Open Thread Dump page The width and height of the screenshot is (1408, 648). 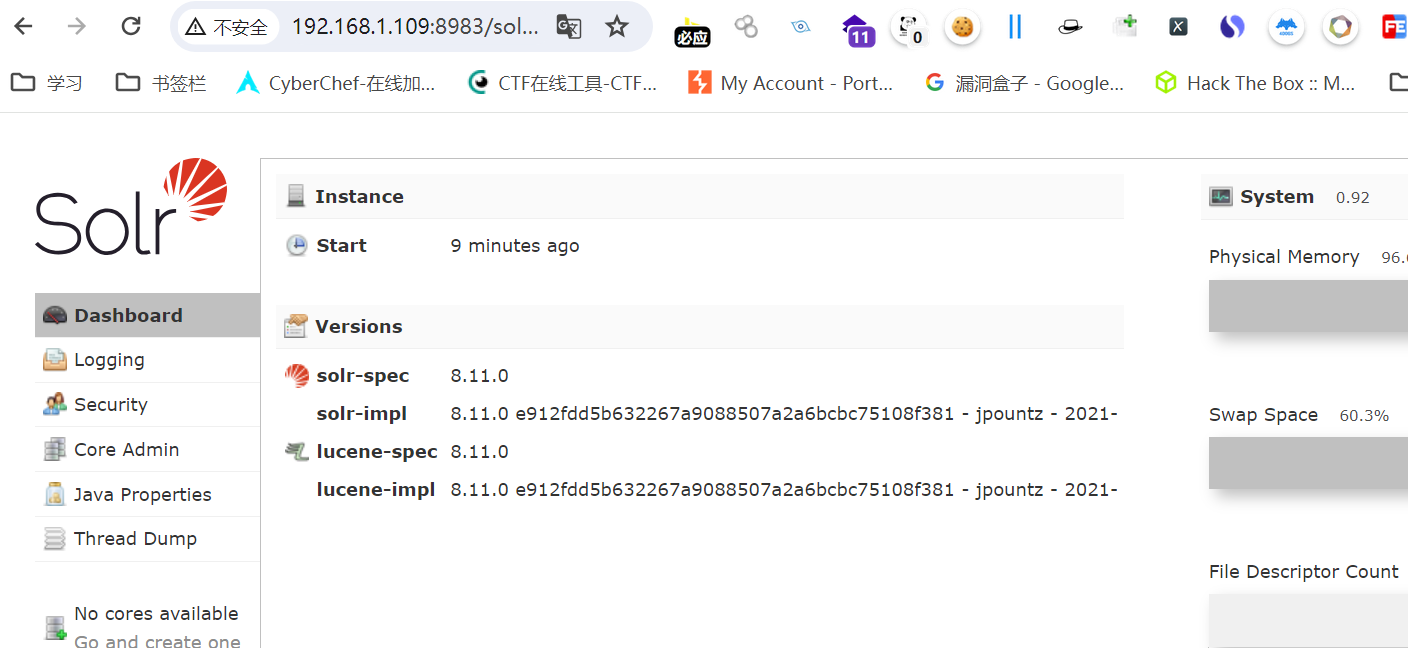pyautogui.click(x=147, y=539)
